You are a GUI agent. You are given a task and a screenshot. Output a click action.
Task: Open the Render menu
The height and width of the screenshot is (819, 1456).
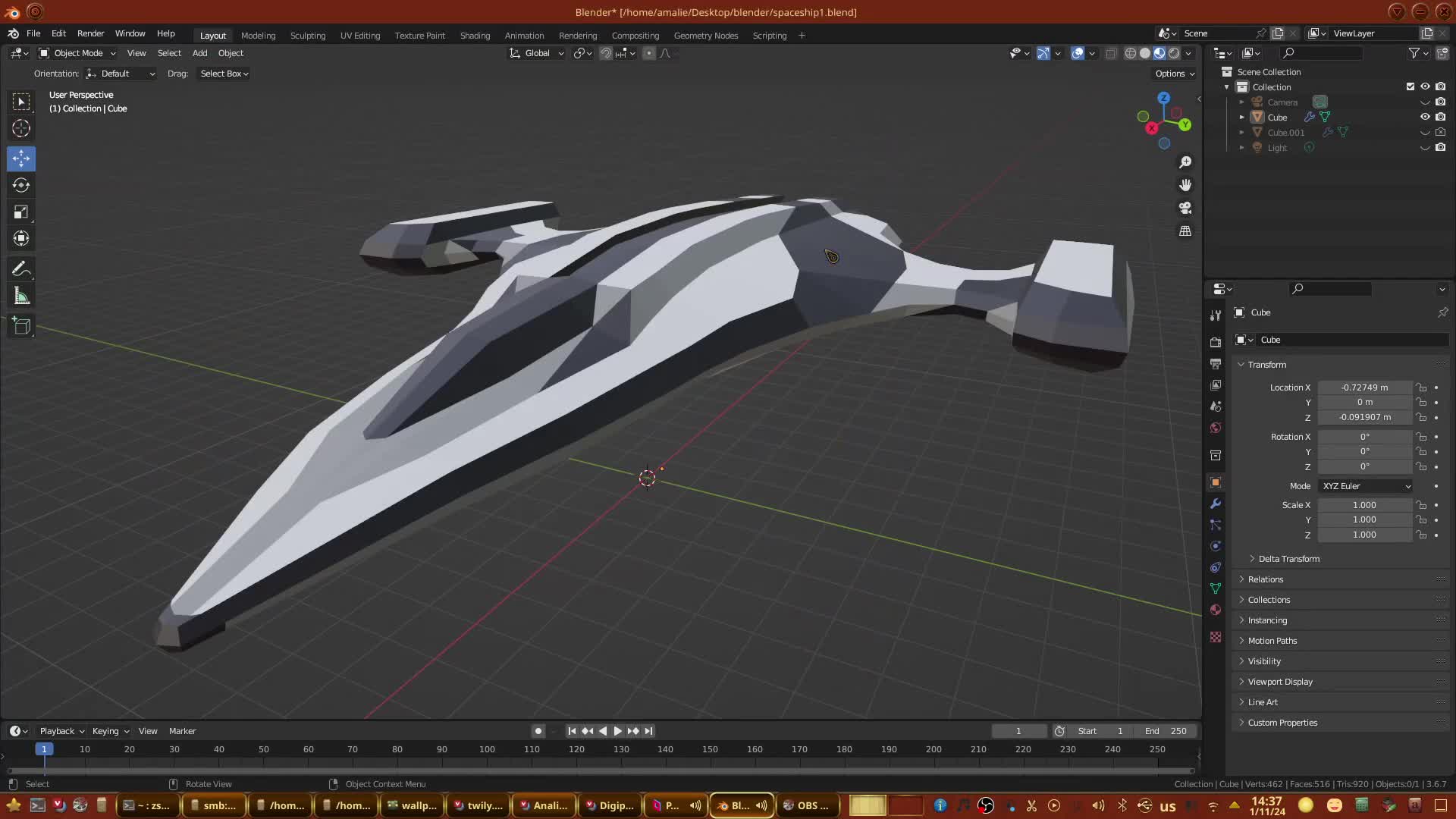(90, 33)
